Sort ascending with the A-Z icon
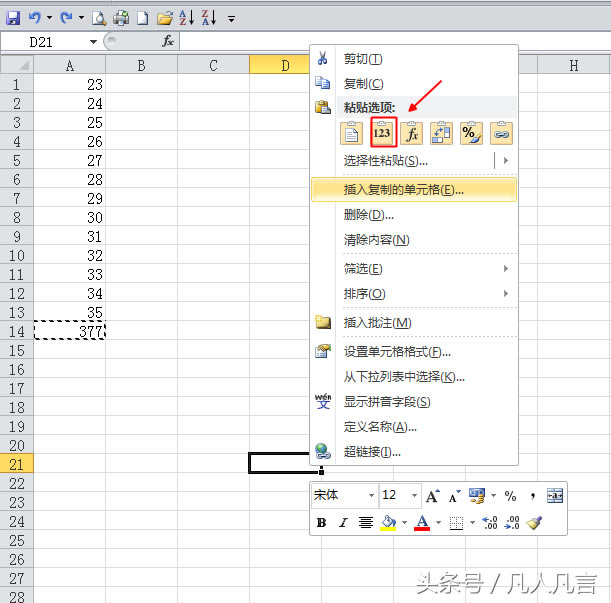Viewport: 611px width, 603px height. (187, 18)
